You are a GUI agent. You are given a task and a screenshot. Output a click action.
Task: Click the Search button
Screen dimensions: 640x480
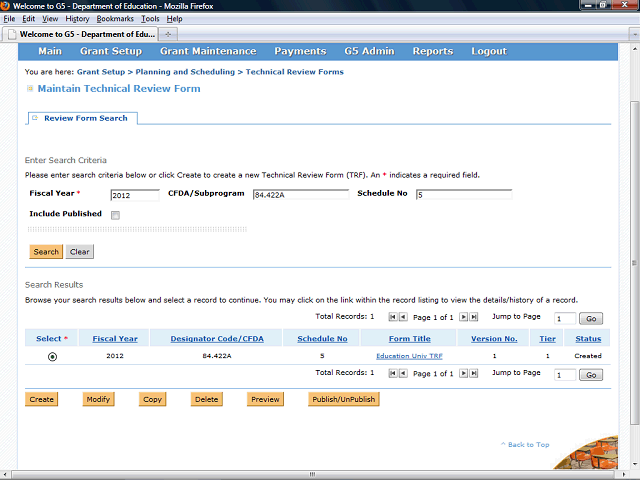46,251
